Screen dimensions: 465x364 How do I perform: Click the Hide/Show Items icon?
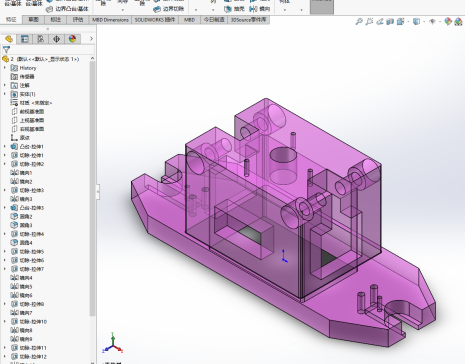tap(433, 22)
